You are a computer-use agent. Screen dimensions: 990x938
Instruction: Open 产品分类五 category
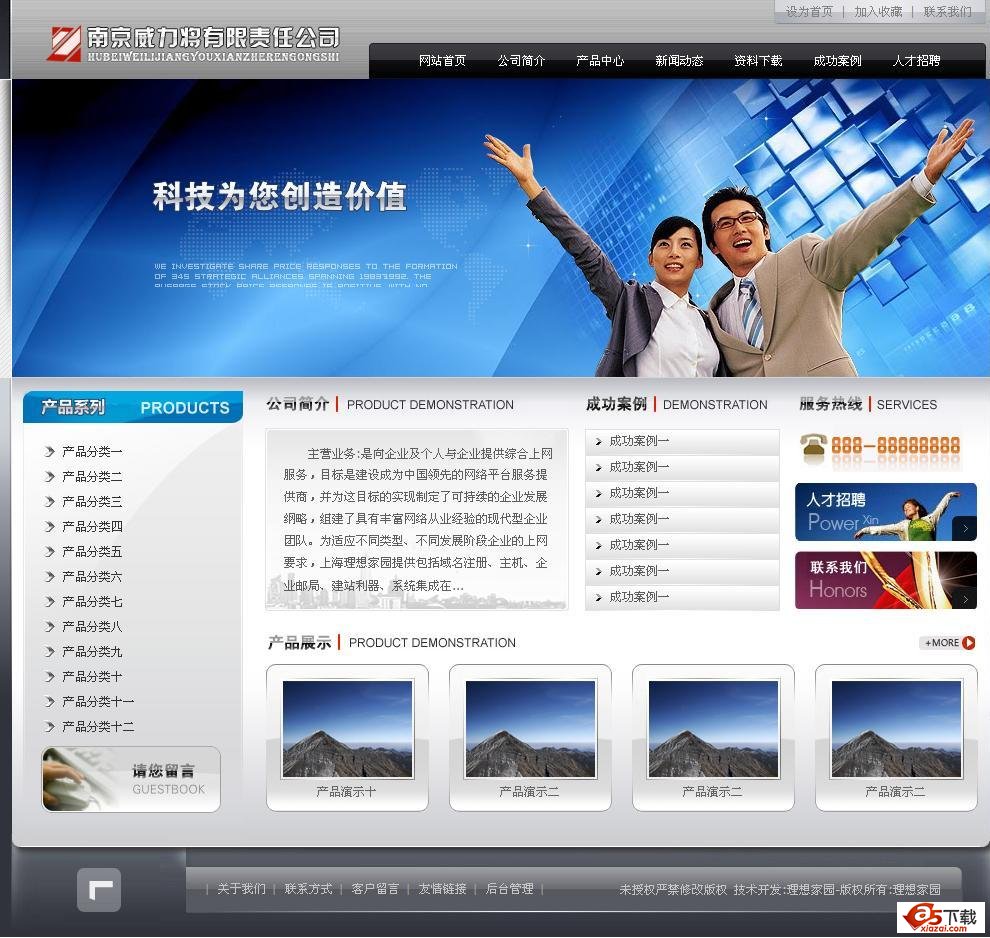click(92, 552)
